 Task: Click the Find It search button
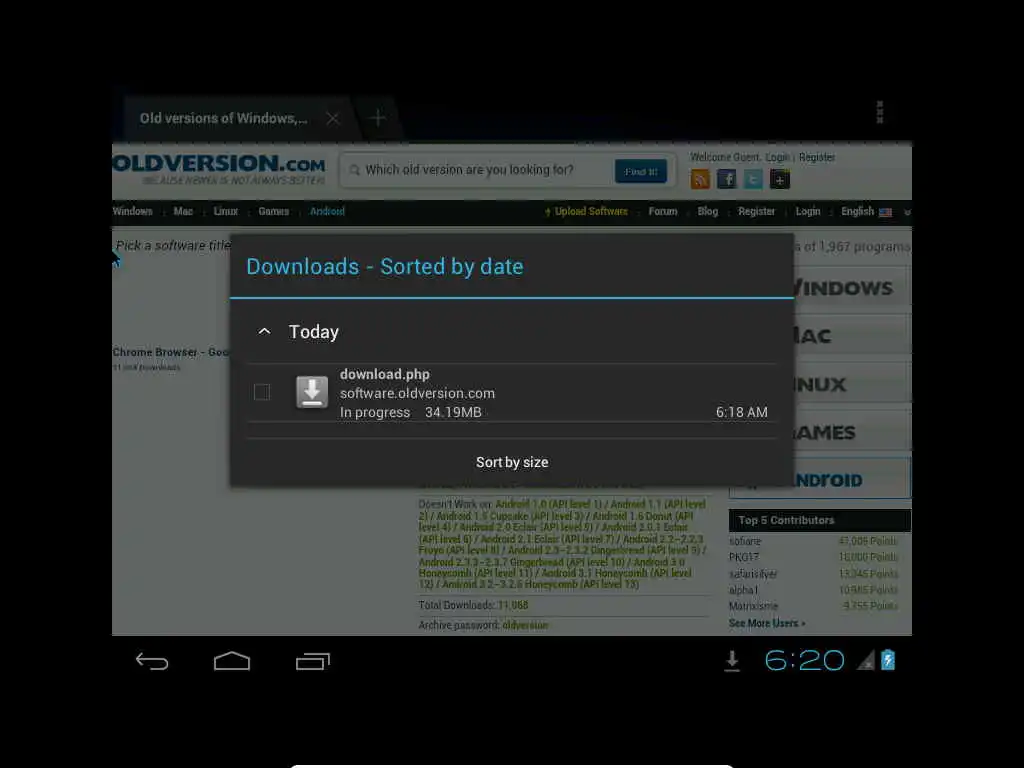tap(641, 171)
